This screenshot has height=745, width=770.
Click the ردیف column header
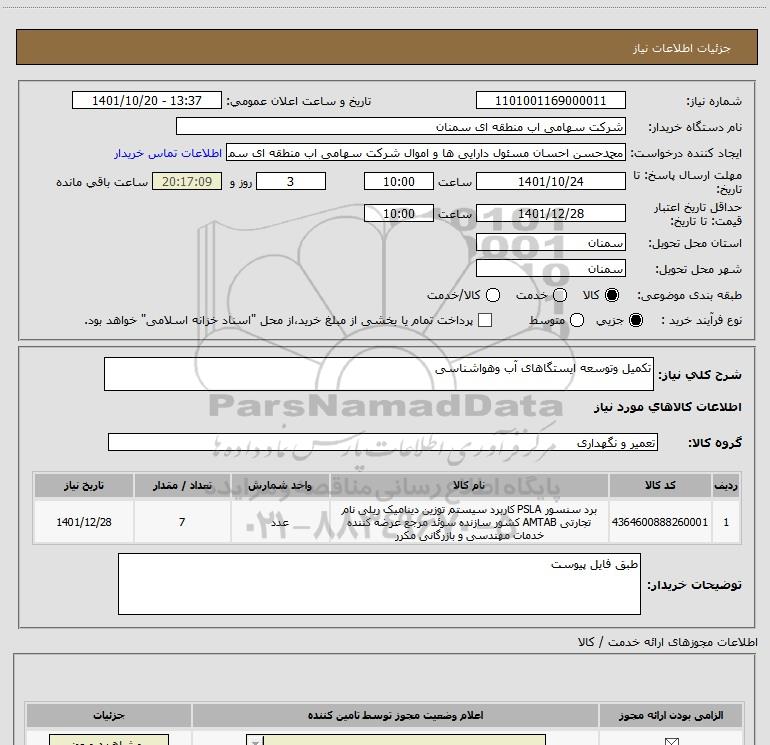point(726,485)
